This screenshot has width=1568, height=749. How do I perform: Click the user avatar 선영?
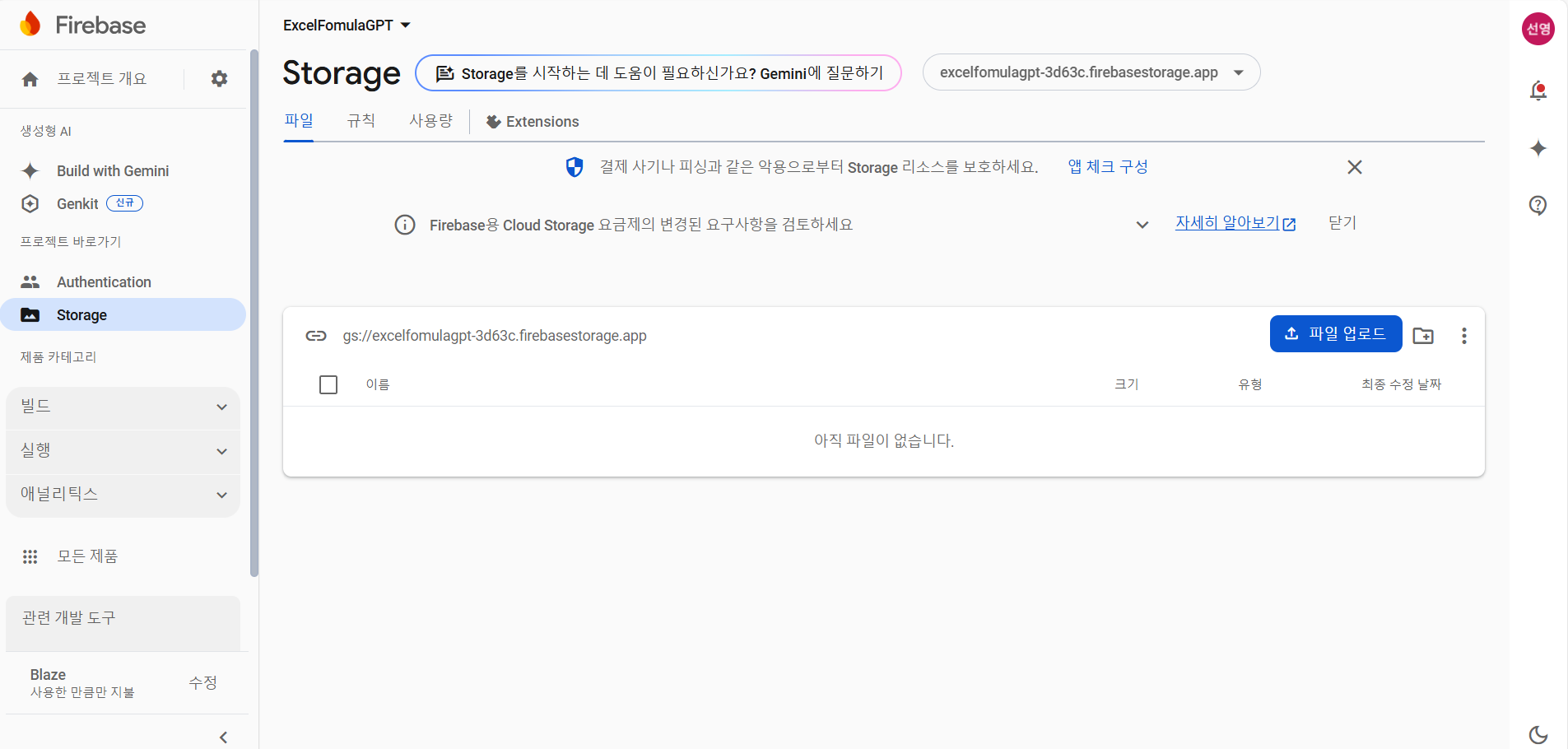[1538, 29]
